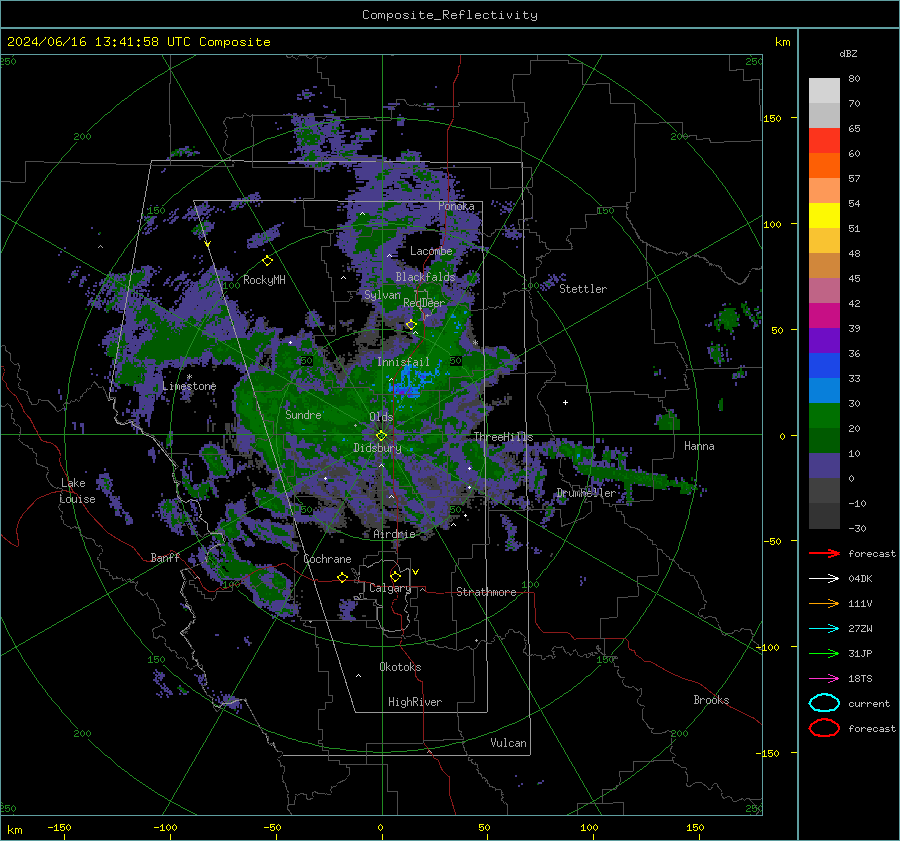Click the RedDeer city label
This screenshot has height=841, width=900.
pyautogui.click(x=424, y=303)
